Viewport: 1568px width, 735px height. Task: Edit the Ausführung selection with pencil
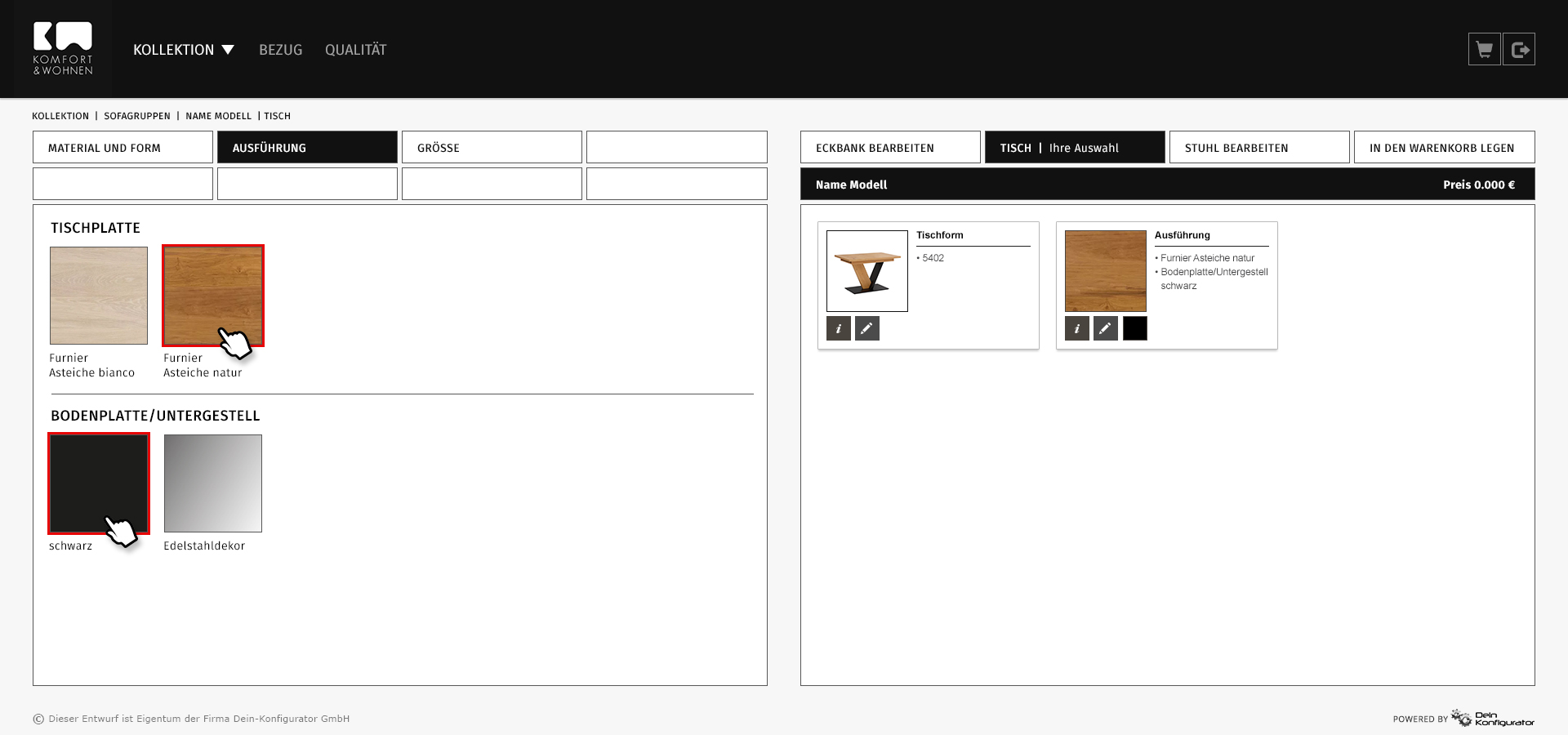(1105, 328)
